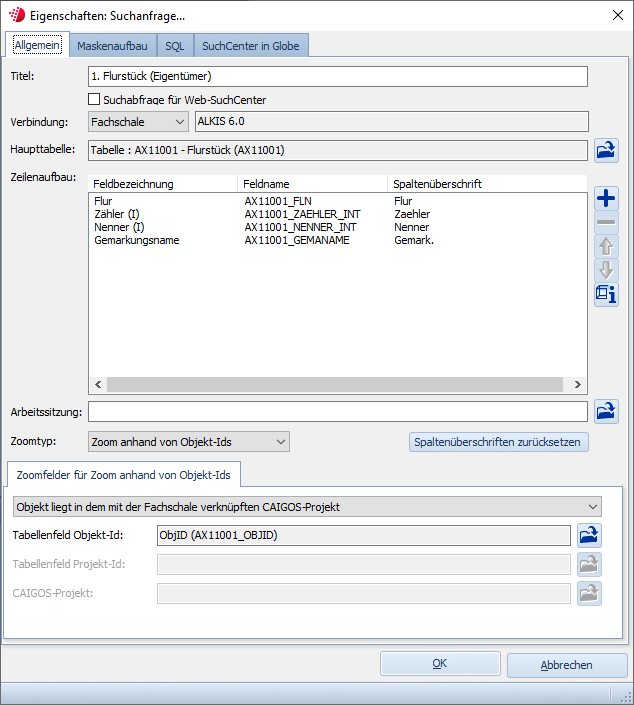634x705 pixels.
Task: Open field info properties icon
Action: pyautogui.click(x=606, y=294)
